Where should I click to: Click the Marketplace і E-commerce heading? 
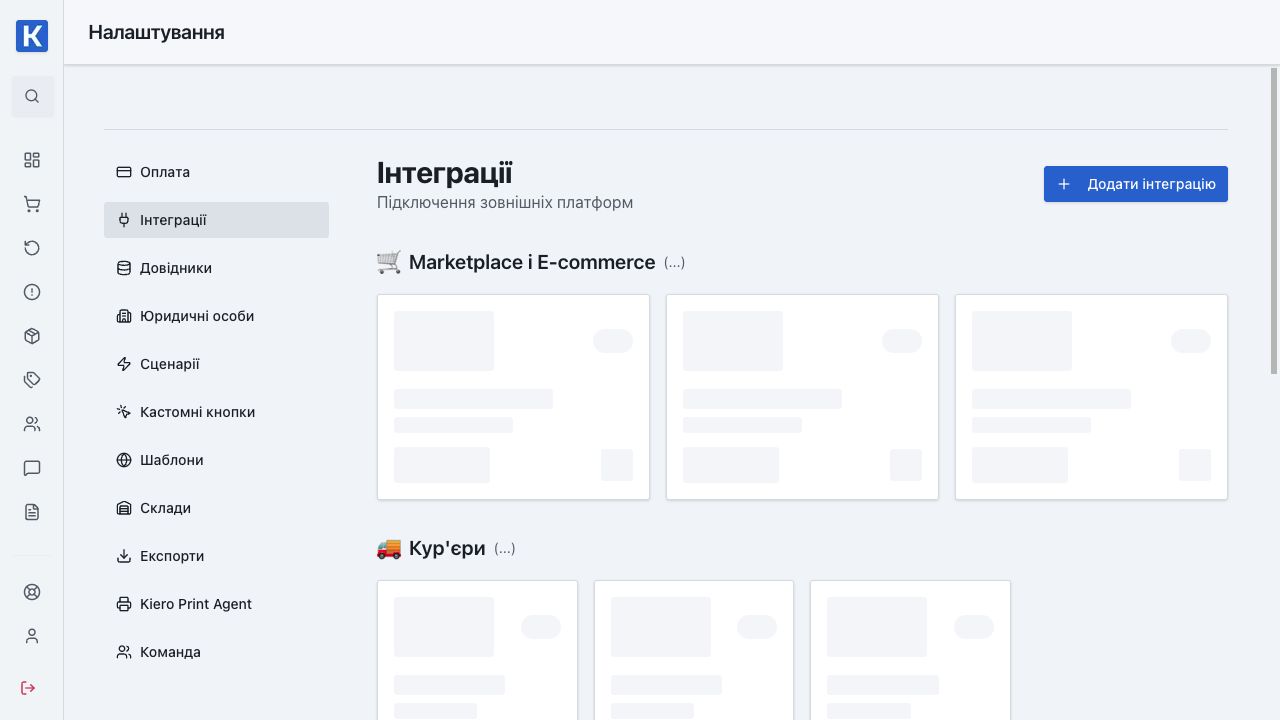532,262
